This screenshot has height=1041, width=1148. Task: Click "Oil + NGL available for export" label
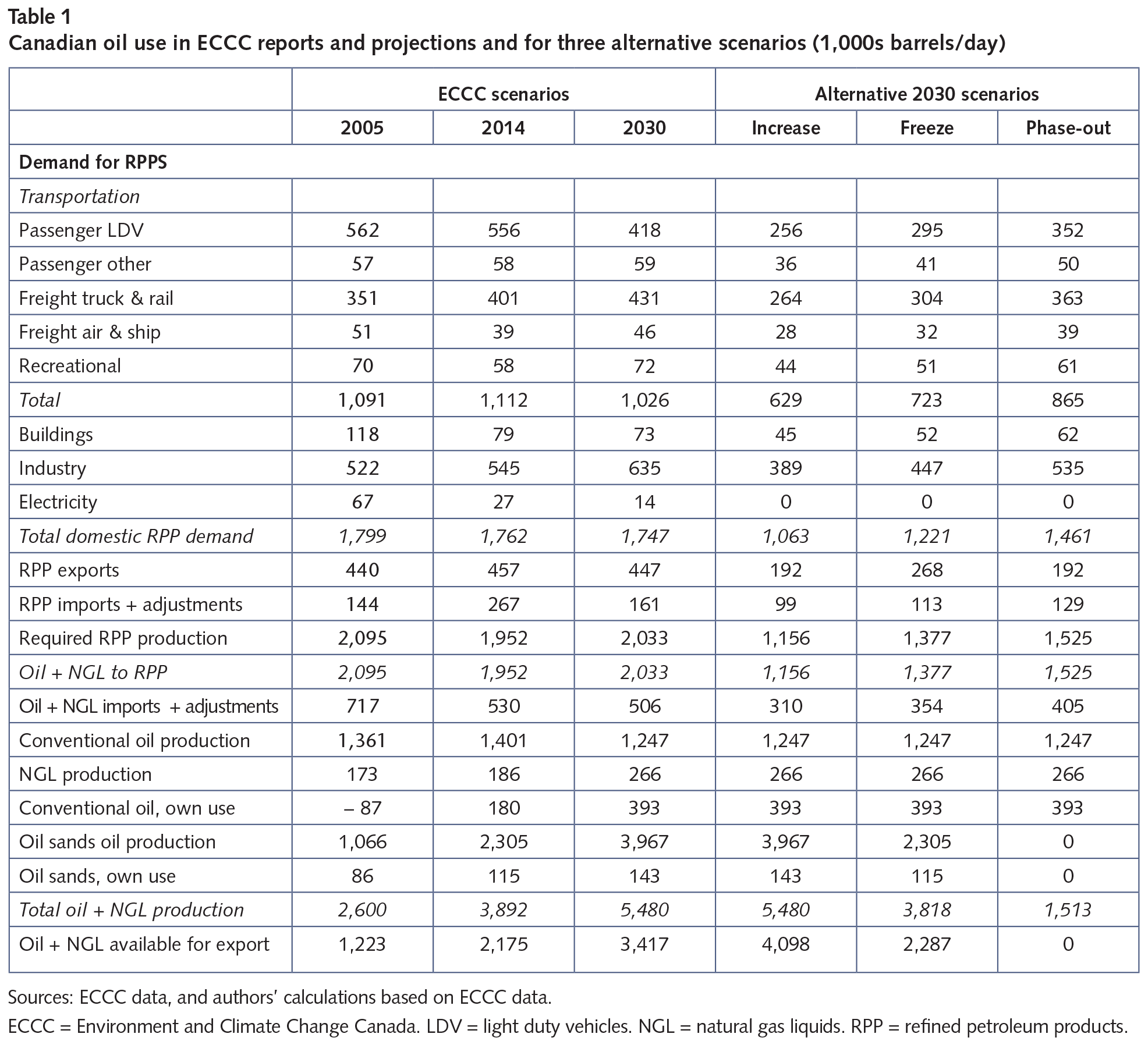click(144, 944)
